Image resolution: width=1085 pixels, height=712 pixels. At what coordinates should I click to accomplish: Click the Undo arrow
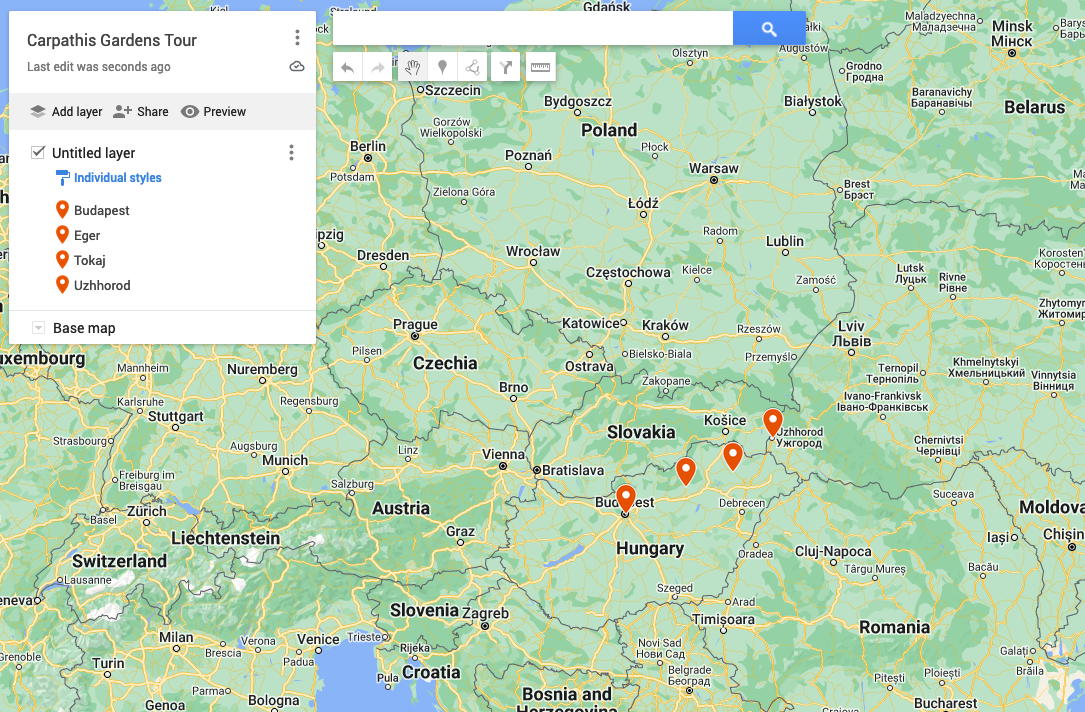coord(345,65)
